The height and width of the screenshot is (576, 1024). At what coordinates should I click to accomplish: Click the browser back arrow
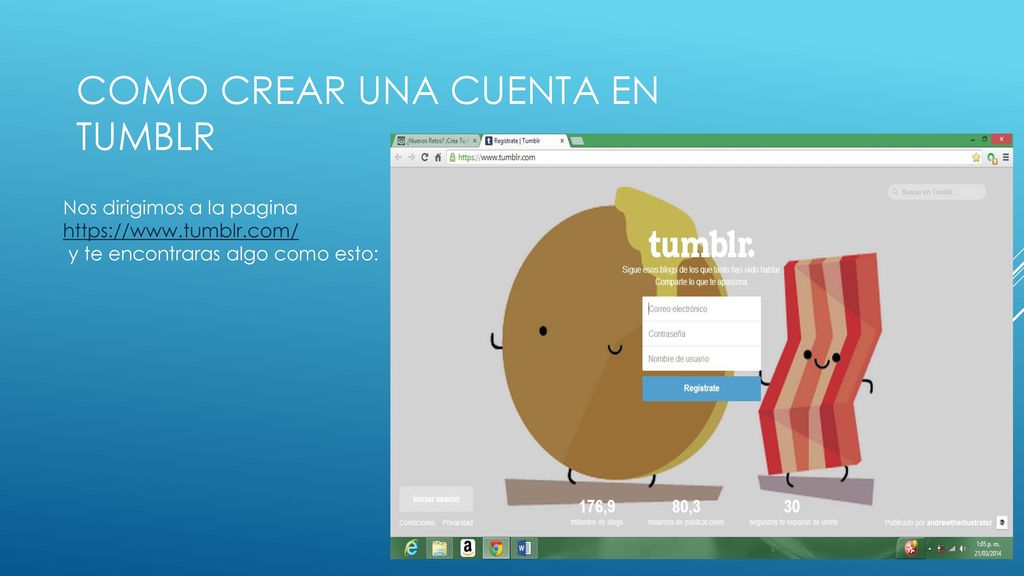[x=398, y=157]
